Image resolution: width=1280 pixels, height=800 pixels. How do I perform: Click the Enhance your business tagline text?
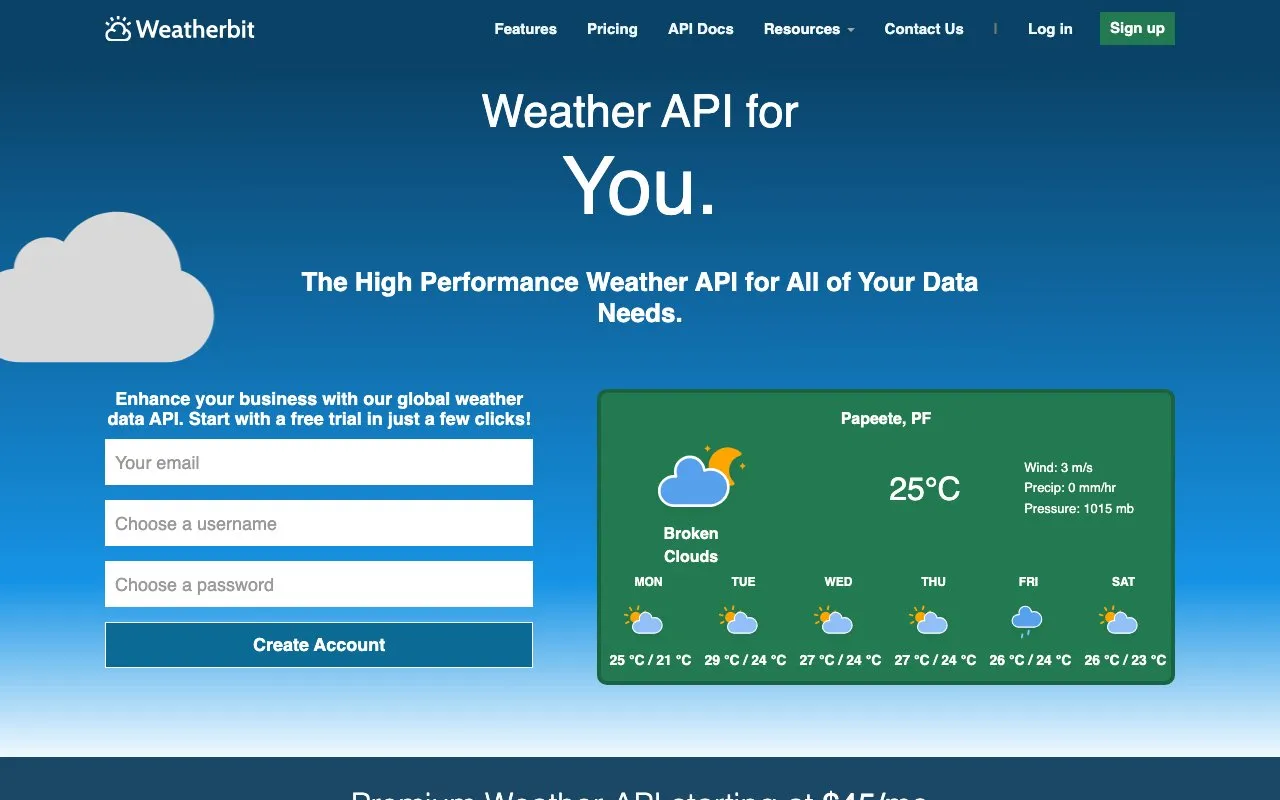(x=319, y=409)
